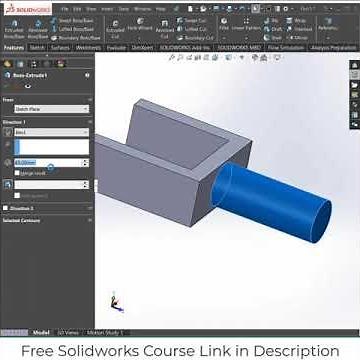Switch to the Evaluate ribbon tab

[x=116, y=48]
